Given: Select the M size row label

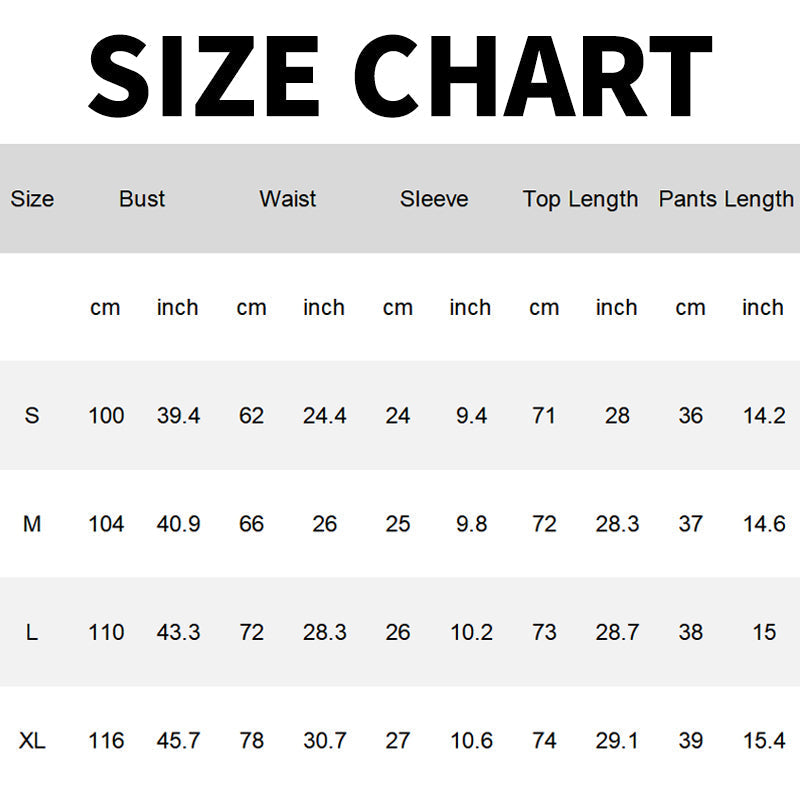Looking at the screenshot, I should pyautogui.click(x=32, y=523).
